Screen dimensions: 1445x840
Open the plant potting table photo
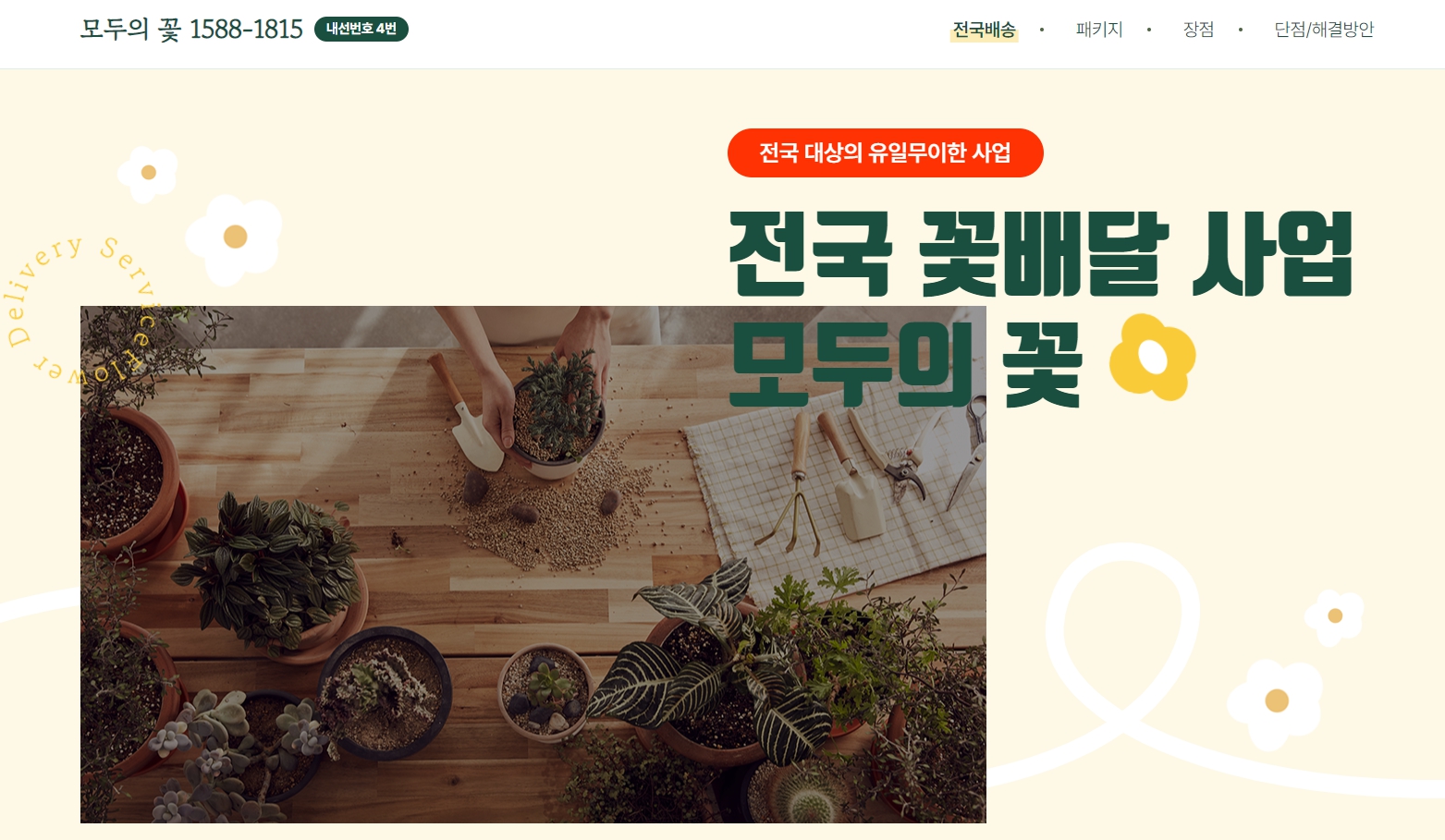(533, 564)
